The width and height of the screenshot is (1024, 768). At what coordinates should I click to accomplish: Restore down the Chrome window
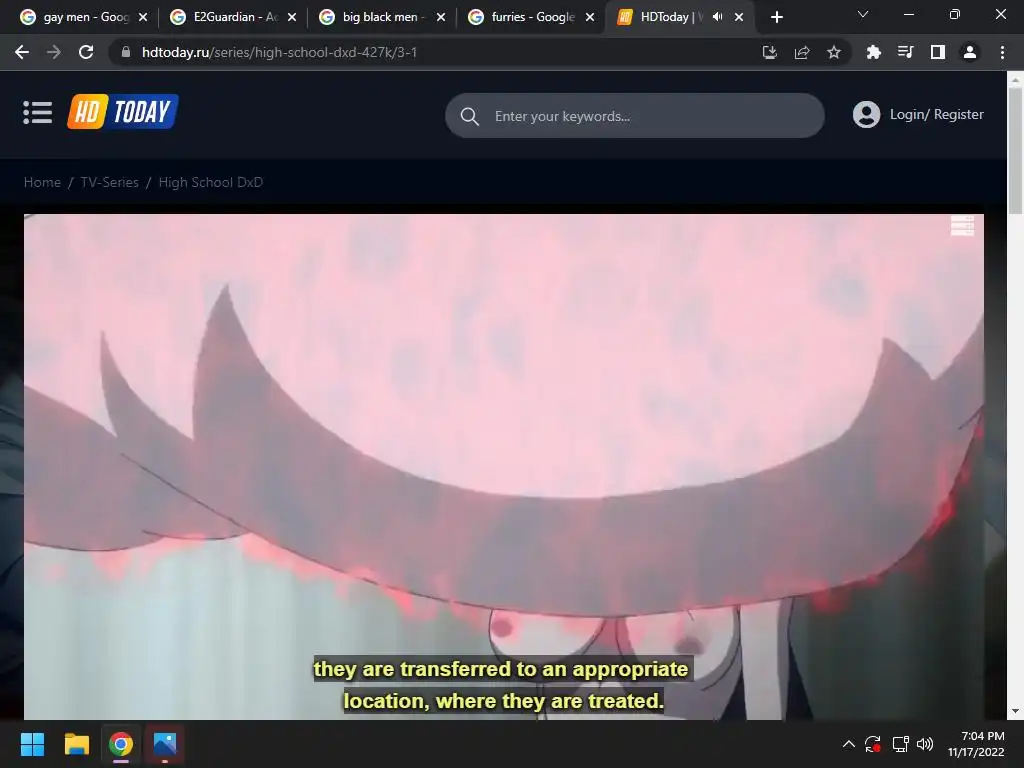[955, 14]
